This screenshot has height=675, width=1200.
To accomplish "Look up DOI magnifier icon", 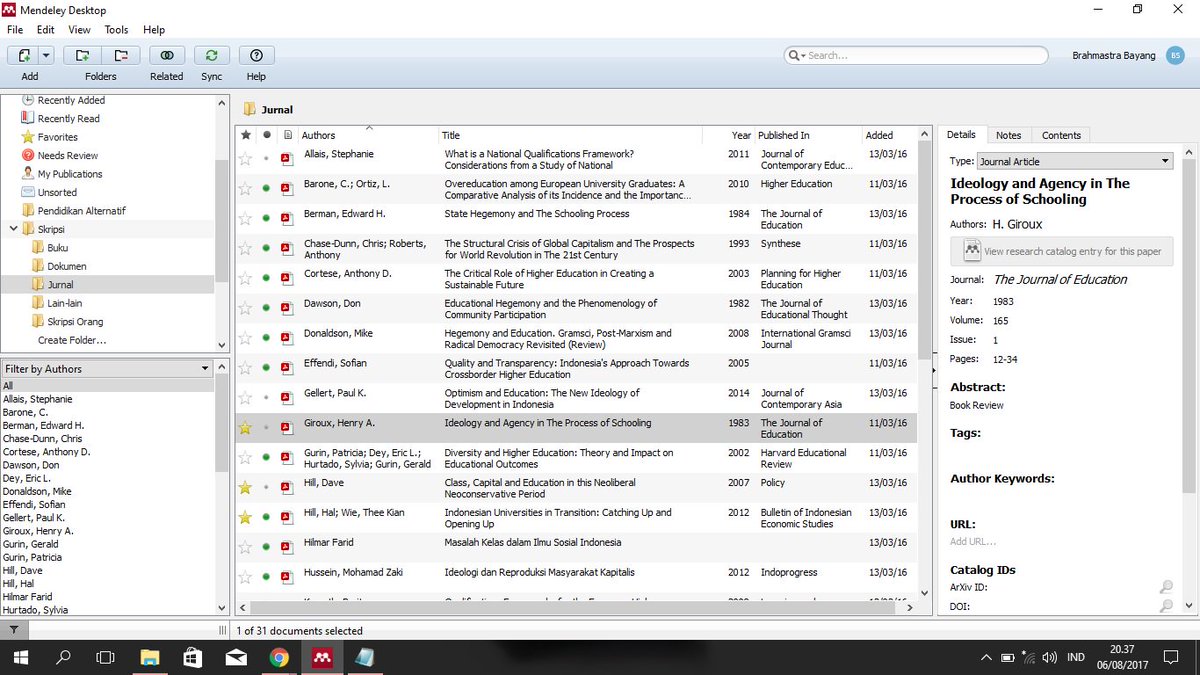I will pos(1166,606).
